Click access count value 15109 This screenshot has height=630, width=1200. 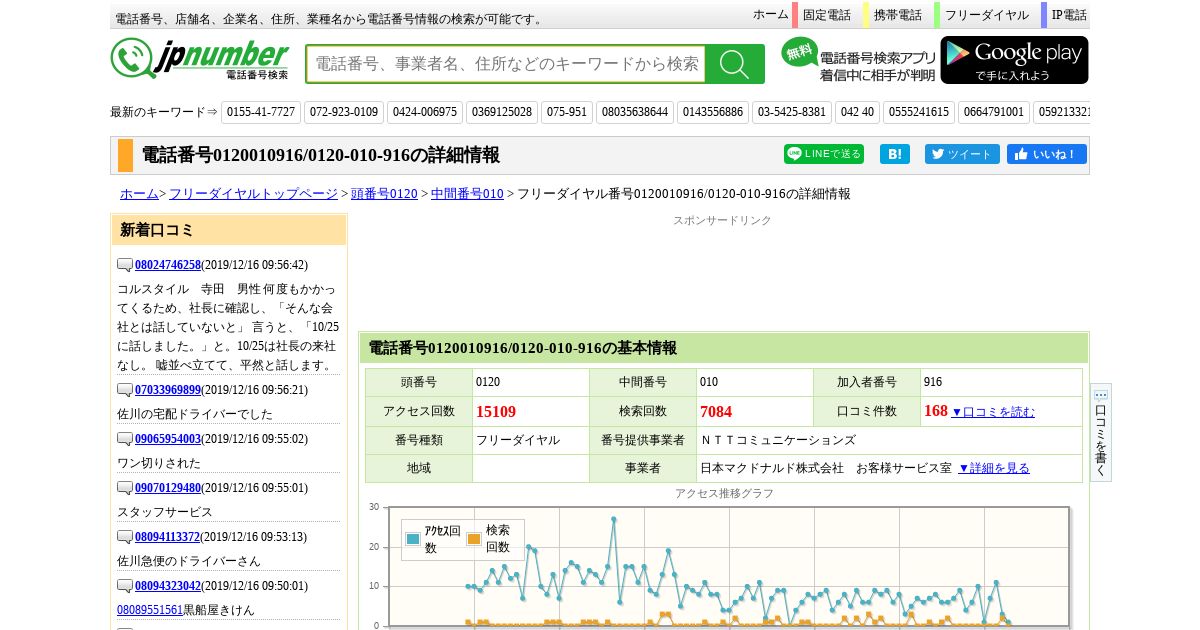(x=496, y=412)
